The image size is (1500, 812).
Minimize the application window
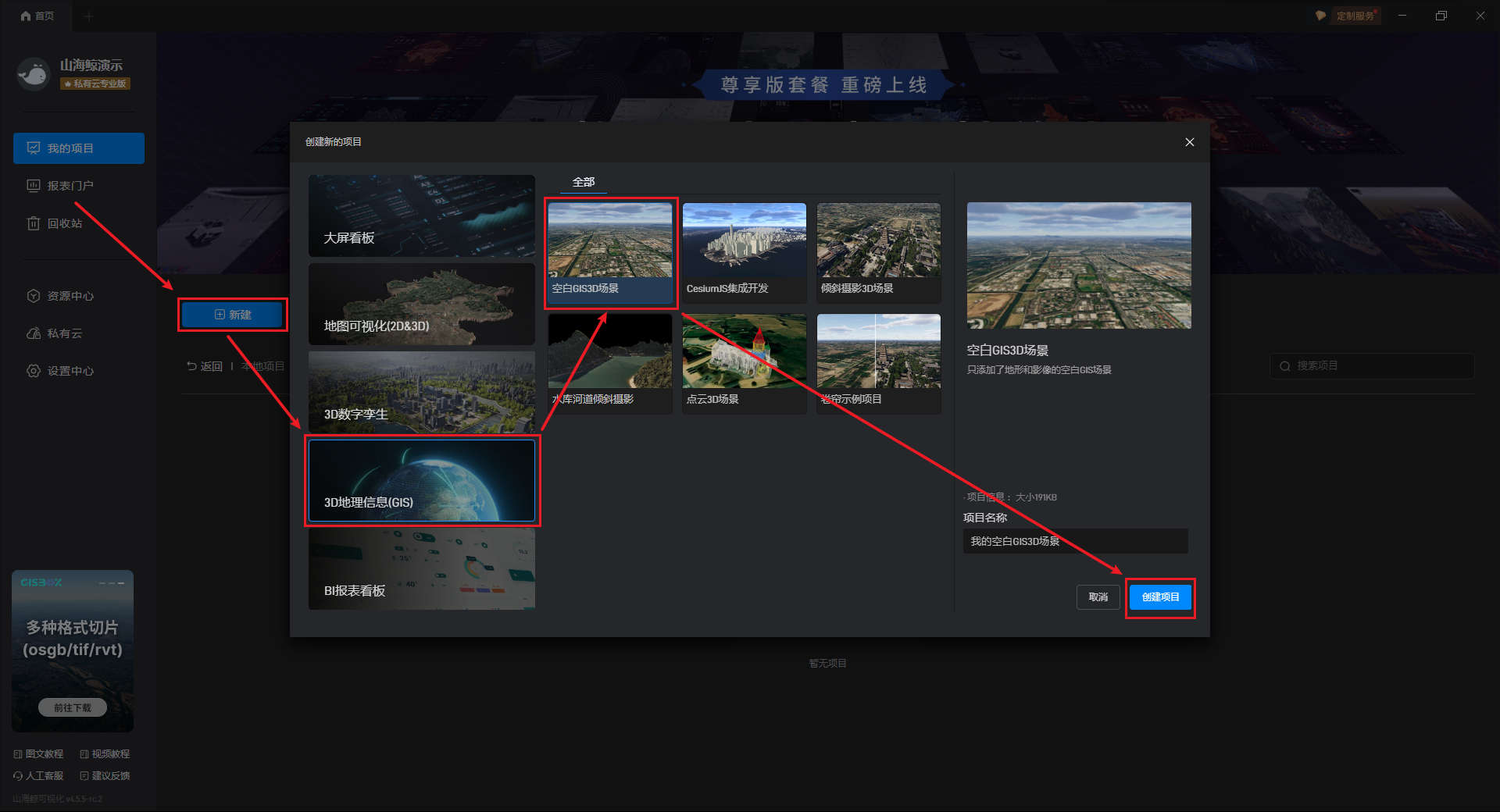coord(1402,16)
